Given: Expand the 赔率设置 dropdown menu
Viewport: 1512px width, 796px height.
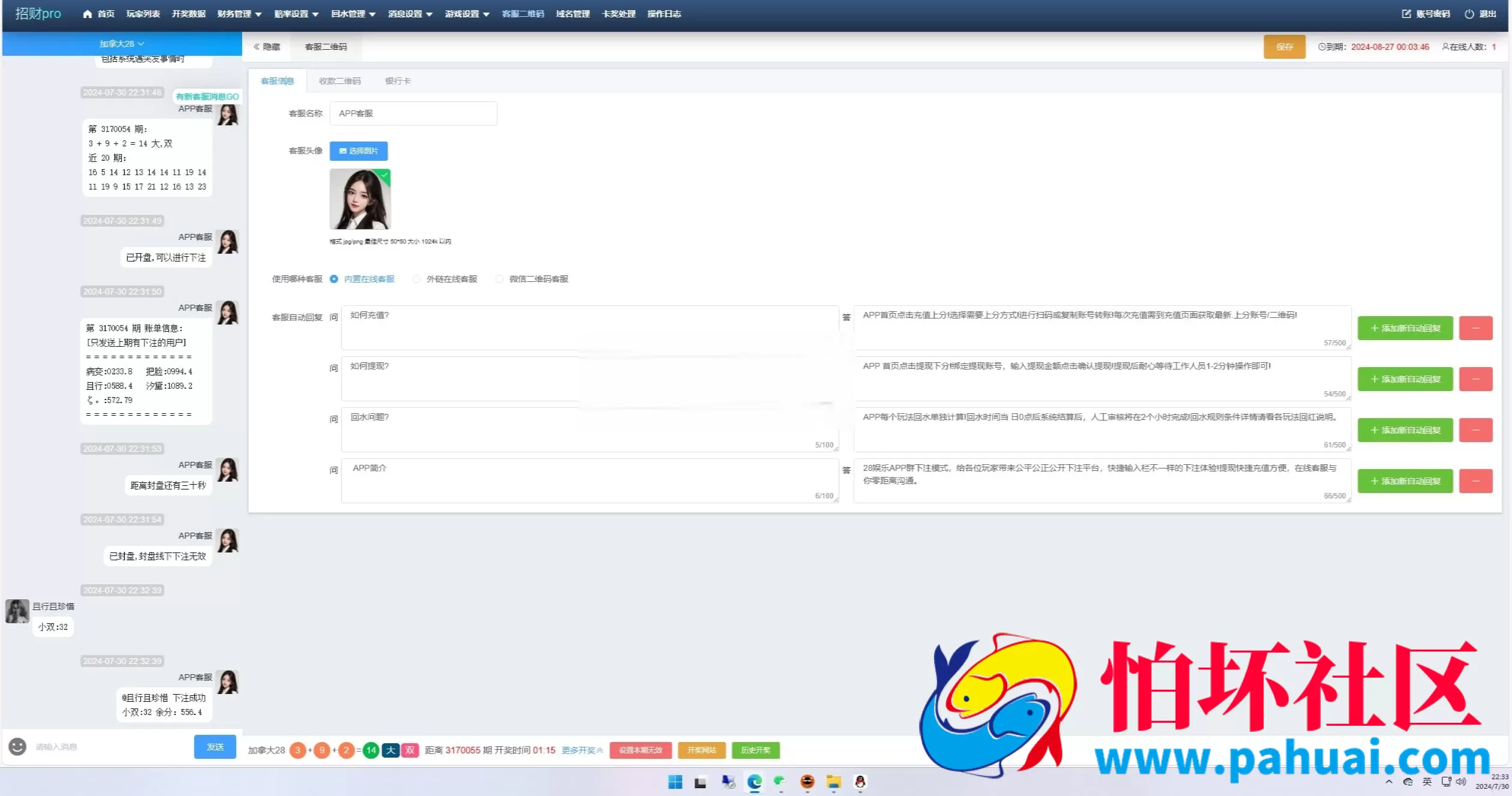Looking at the screenshot, I should coord(296,14).
